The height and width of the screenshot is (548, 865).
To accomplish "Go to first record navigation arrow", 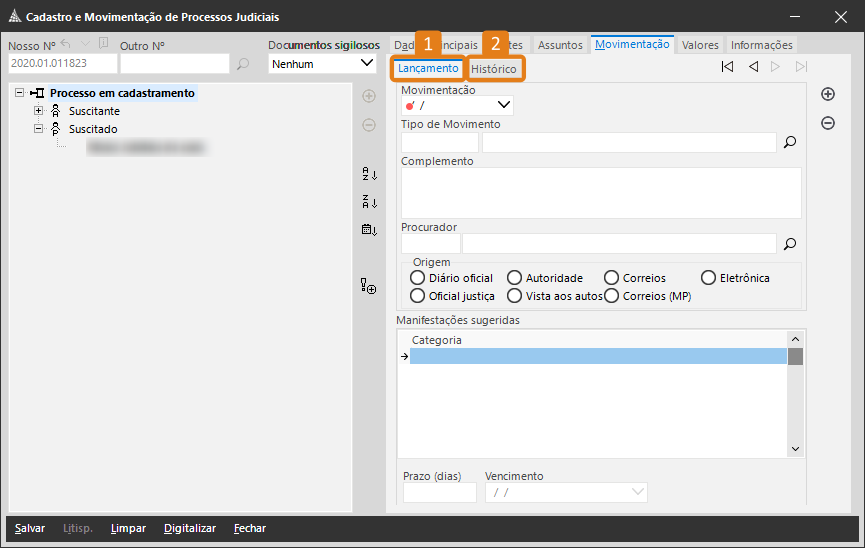I will coord(727,67).
